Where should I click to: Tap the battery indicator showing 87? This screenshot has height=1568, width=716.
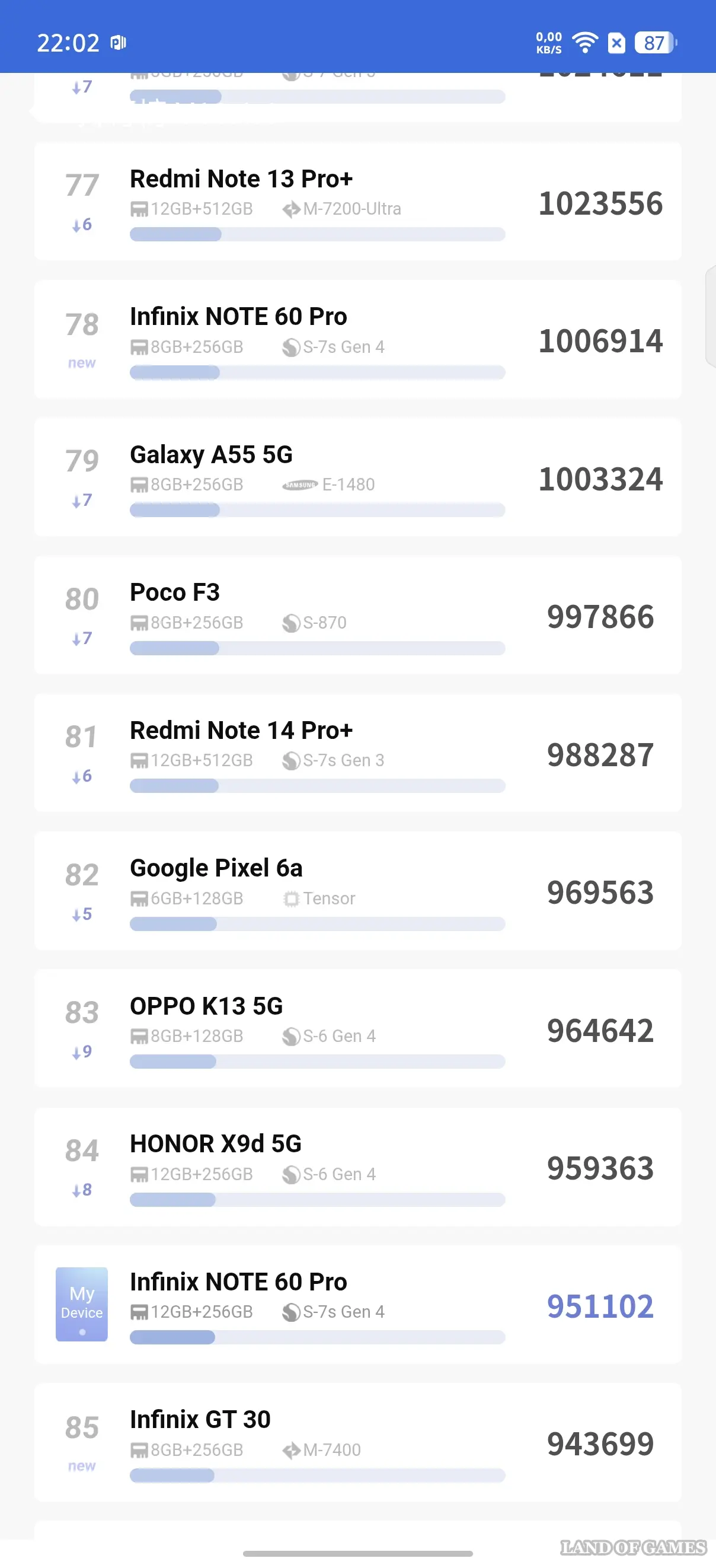pos(655,43)
